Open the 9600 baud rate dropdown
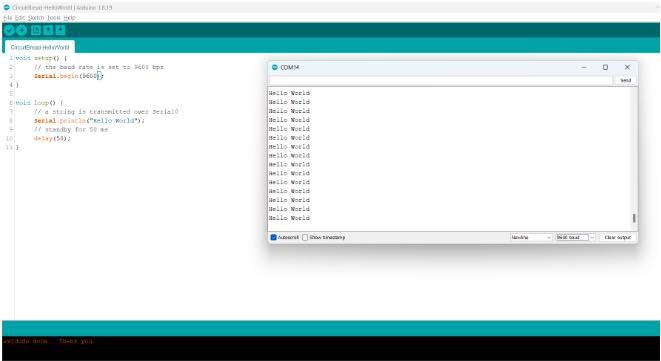This screenshot has width=661, height=361. coord(575,237)
